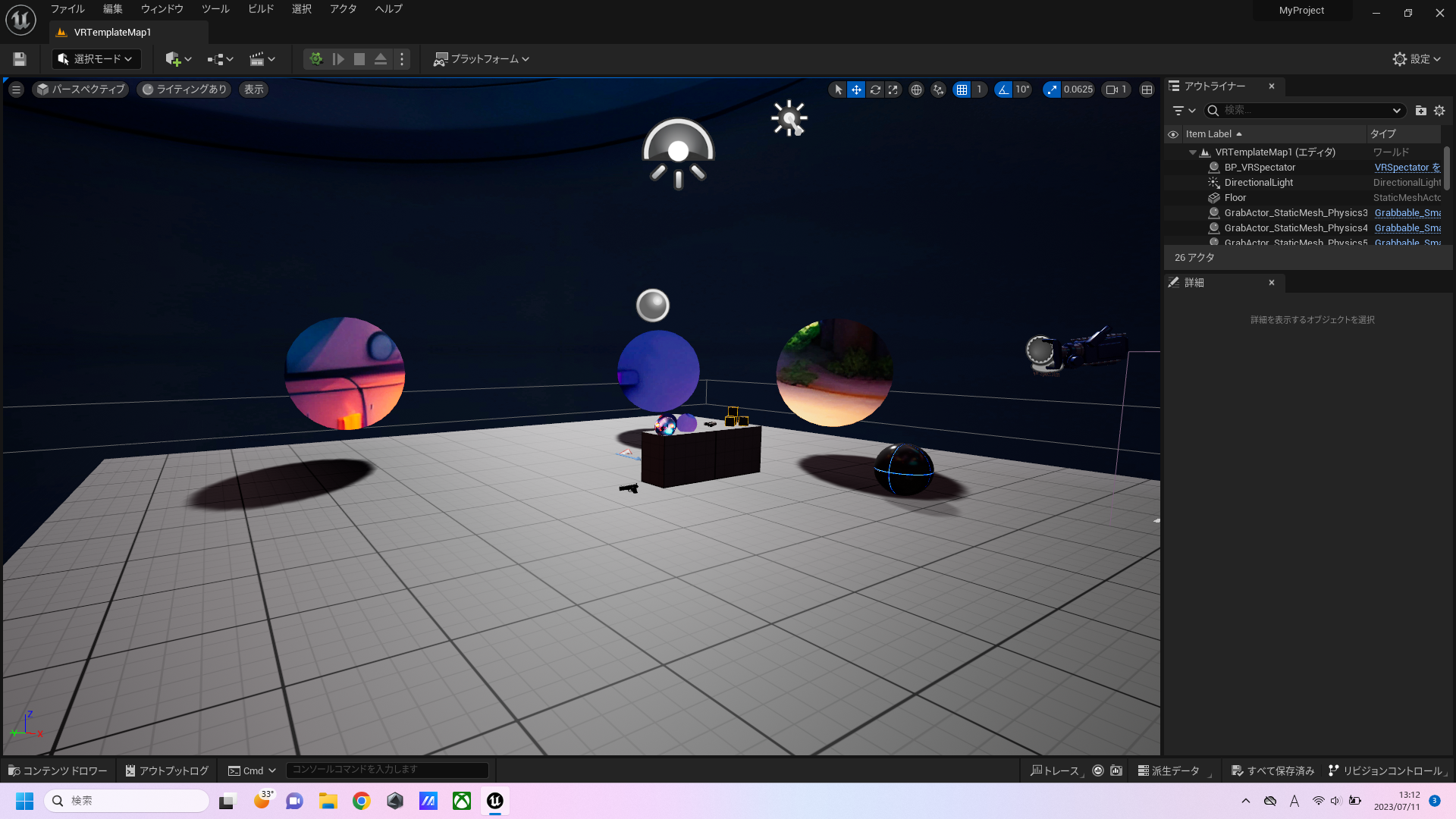Open the プラットフォーム menu

tap(481, 59)
